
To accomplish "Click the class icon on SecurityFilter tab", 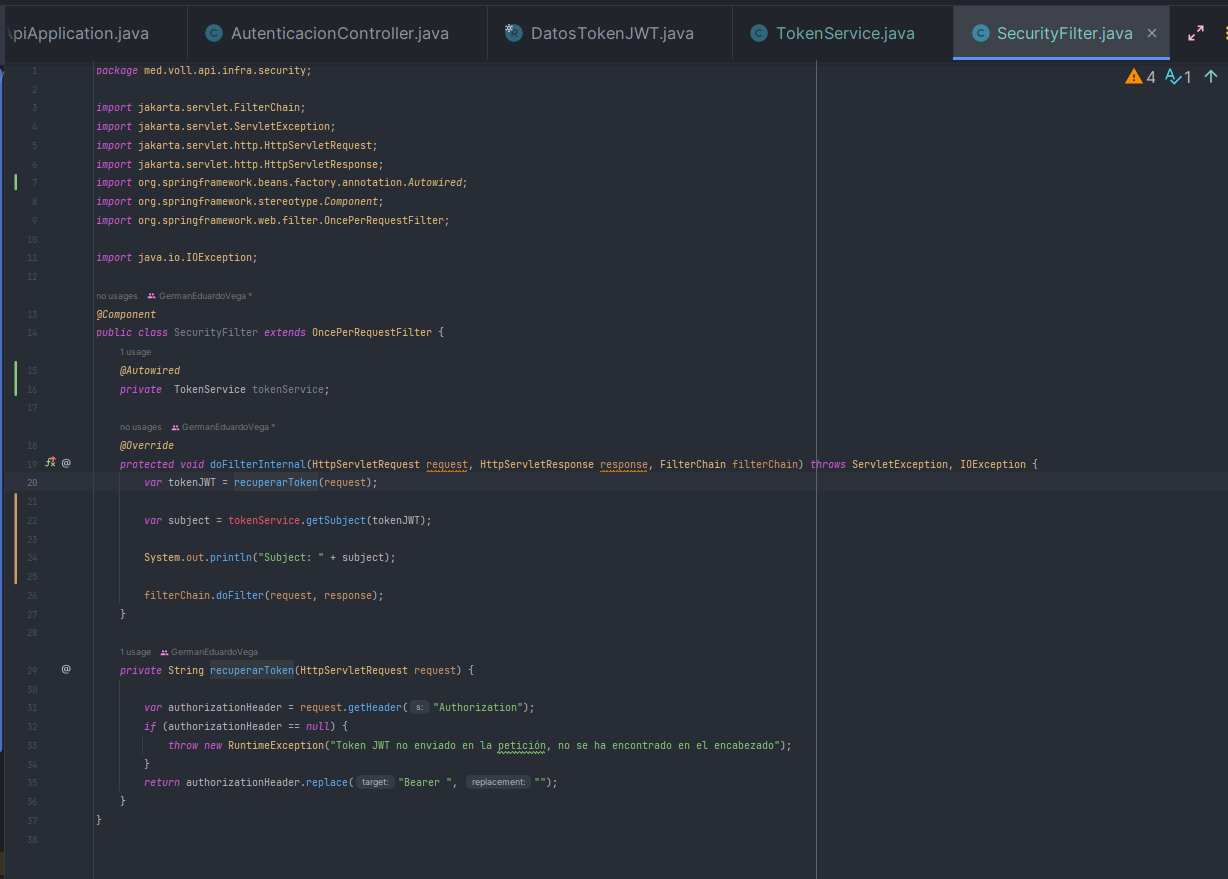I will click(979, 33).
